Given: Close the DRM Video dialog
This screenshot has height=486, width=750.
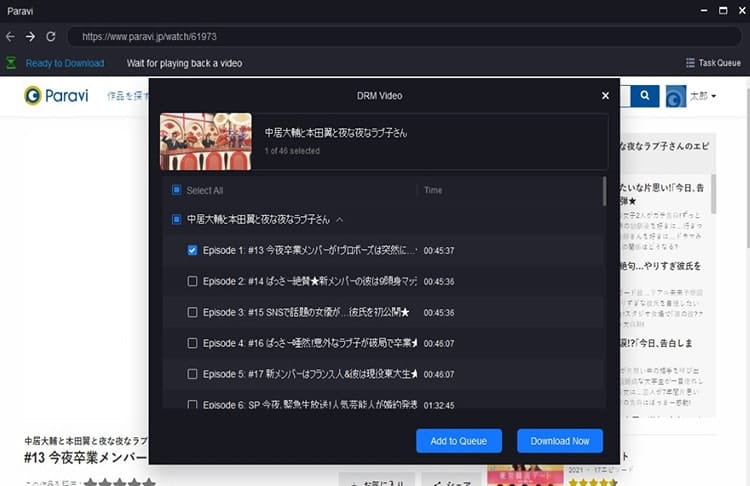Looking at the screenshot, I should click(x=605, y=96).
